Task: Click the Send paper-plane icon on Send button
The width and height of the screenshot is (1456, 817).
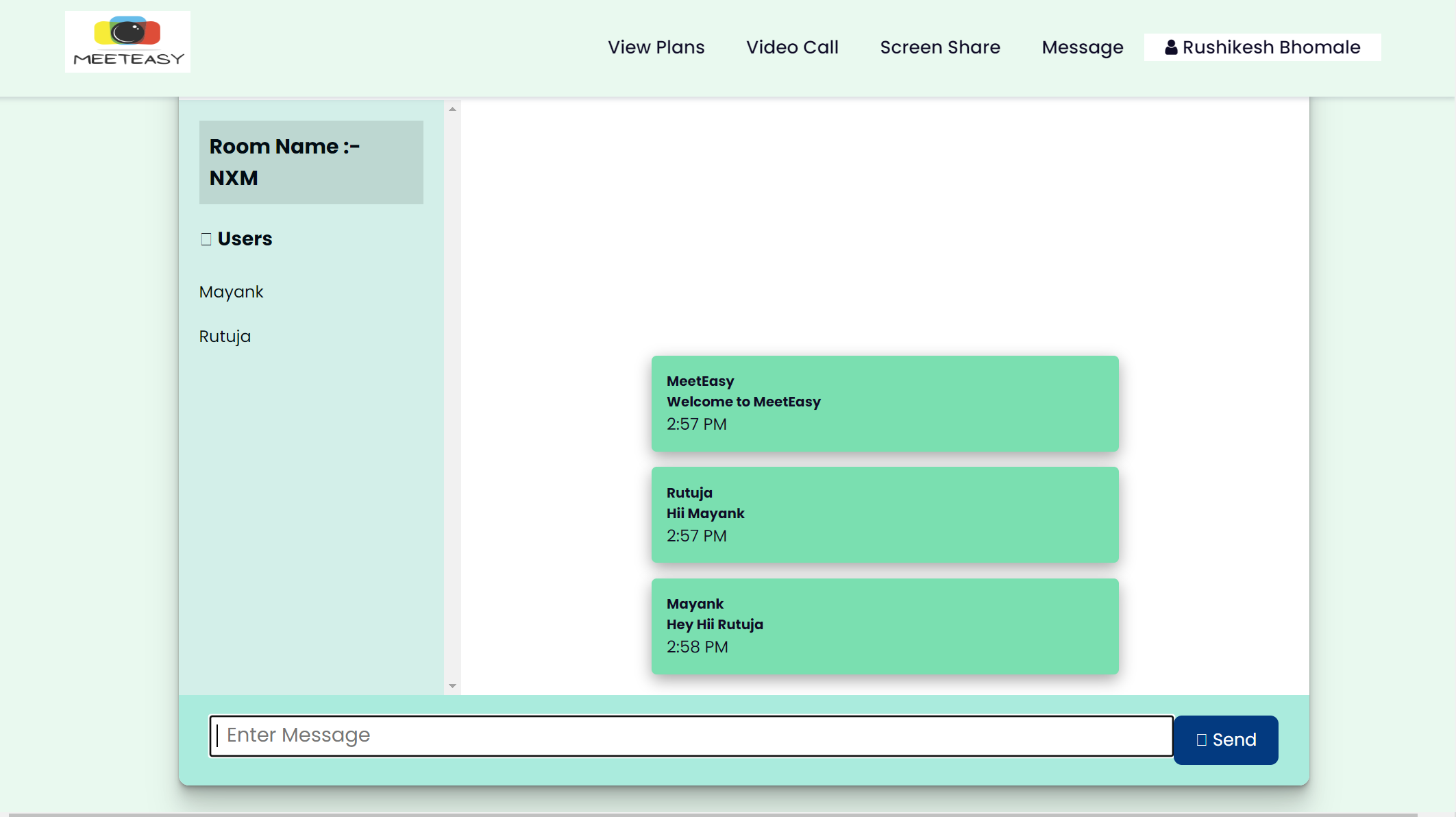Action: (1200, 740)
